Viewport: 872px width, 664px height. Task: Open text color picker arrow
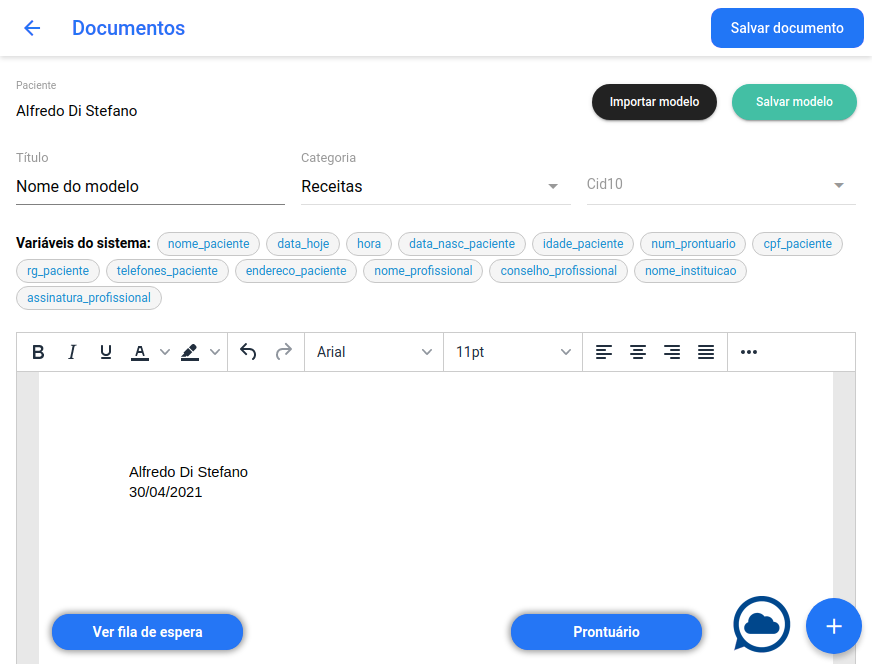click(165, 352)
